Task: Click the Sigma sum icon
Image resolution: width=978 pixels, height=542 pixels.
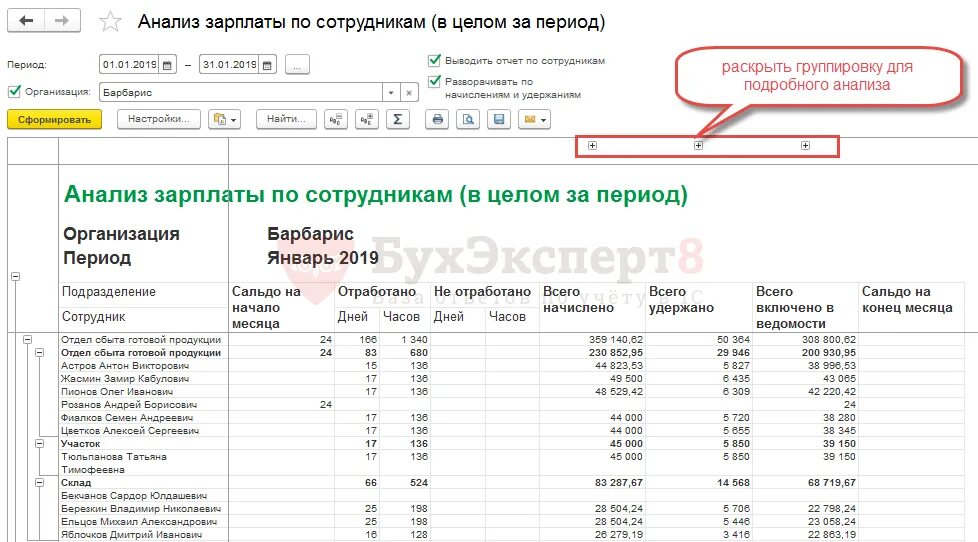Action: click(x=397, y=119)
